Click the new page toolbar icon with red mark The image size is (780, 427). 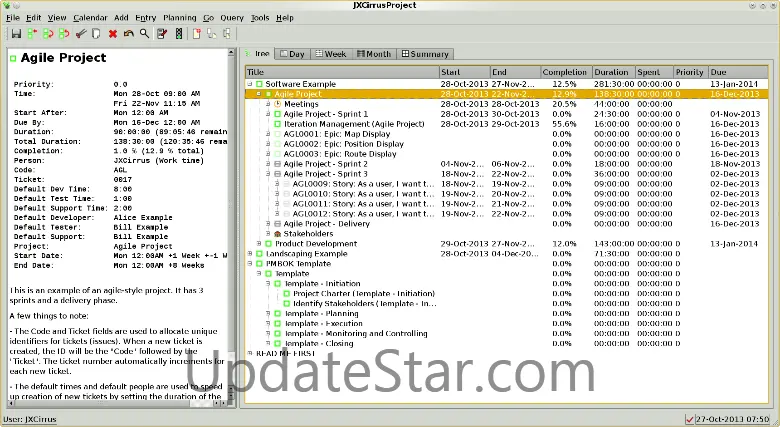pyautogui.click(x=196, y=34)
